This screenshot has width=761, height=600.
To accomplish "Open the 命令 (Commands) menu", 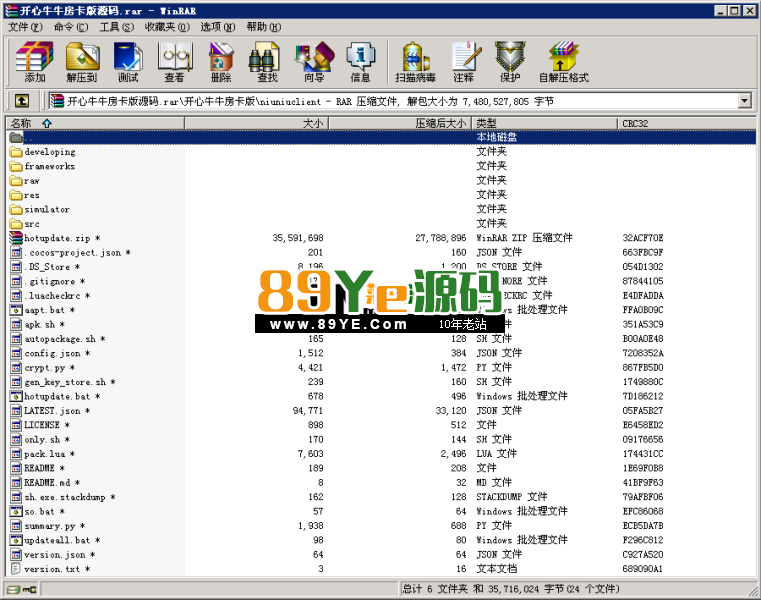I will coord(71,27).
